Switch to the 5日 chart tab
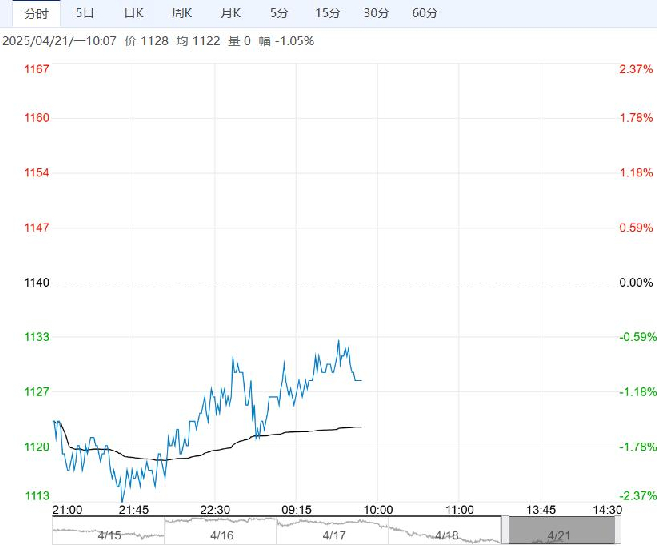657x546 pixels. 85,13
